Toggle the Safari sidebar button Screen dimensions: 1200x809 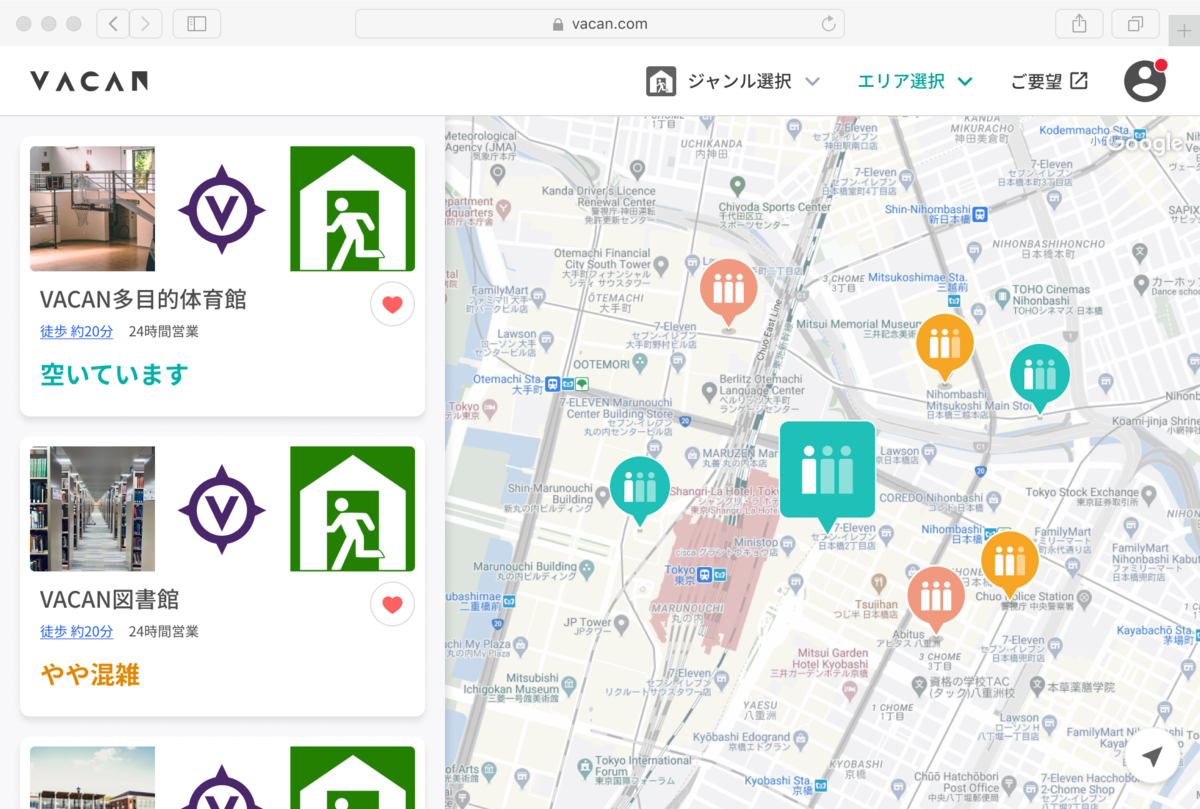click(x=196, y=24)
